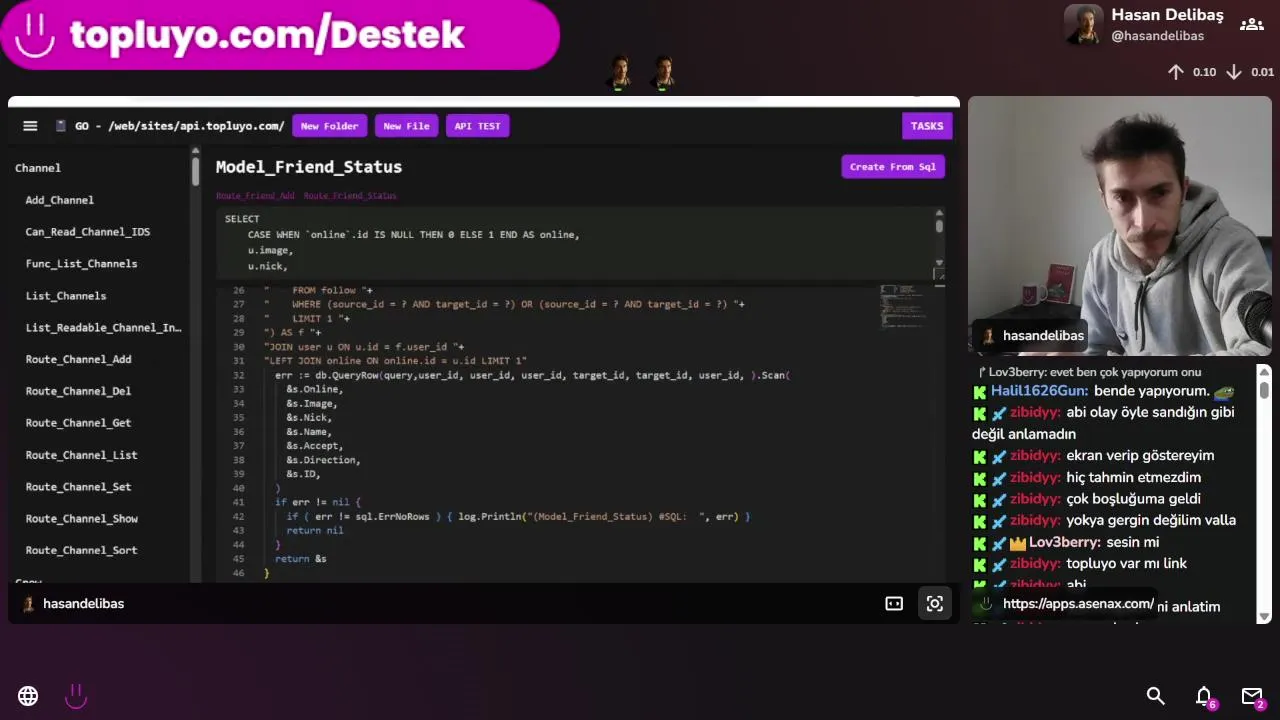Viewport: 1280px width, 720px height.
Task: Click Lov3berry username in 'sesin mi' message
Action: 1065,543
